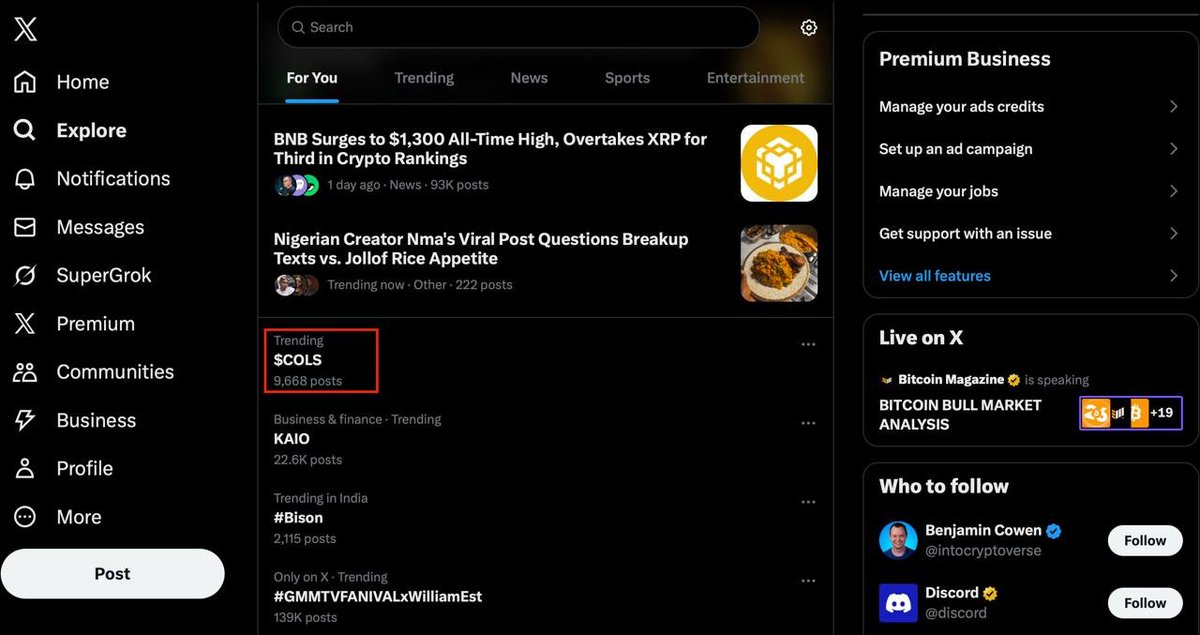Open the BNB logo news thumbnail
The width and height of the screenshot is (1200, 635).
(779, 163)
